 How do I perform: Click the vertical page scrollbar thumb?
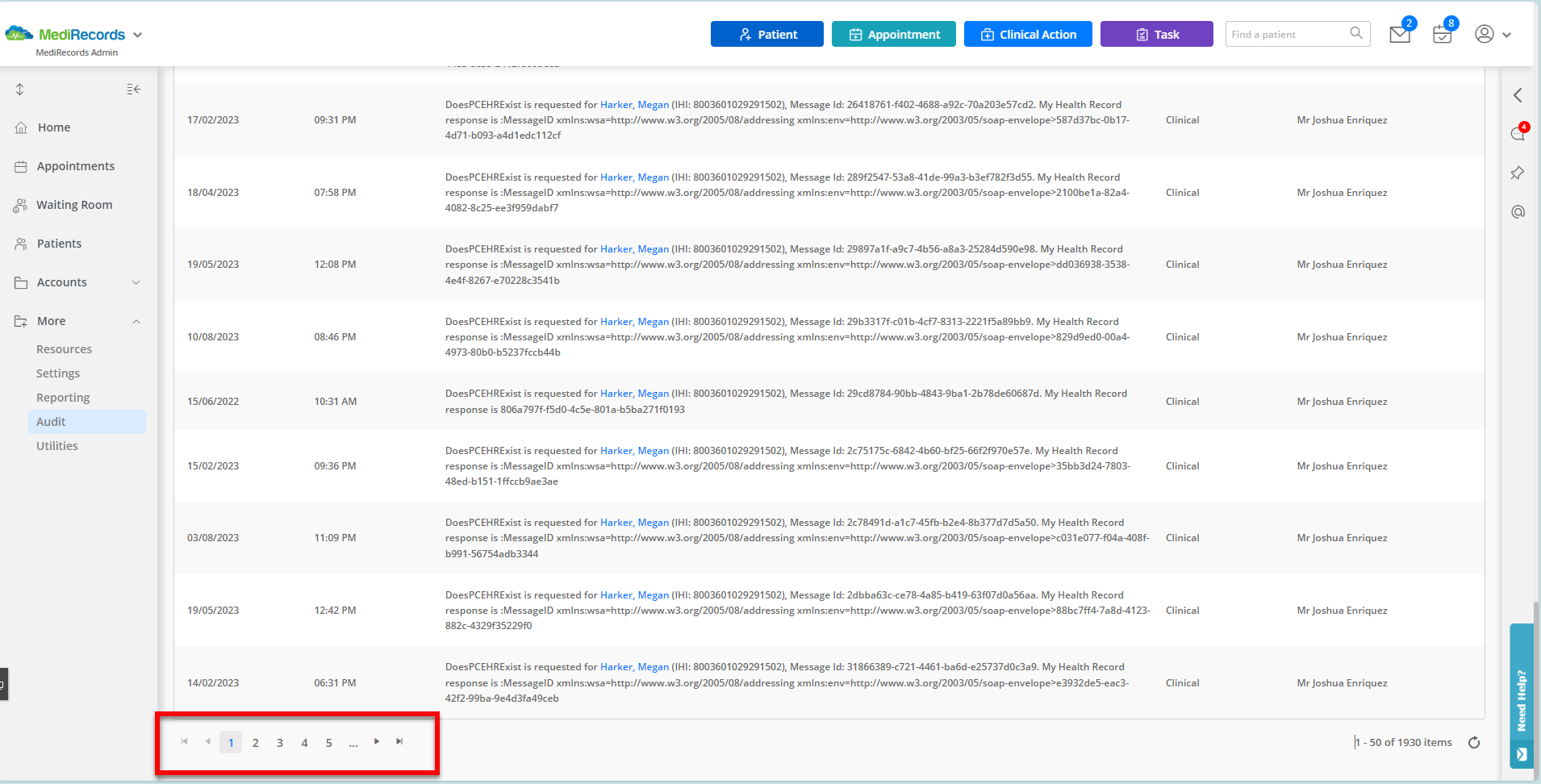tap(1537, 691)
